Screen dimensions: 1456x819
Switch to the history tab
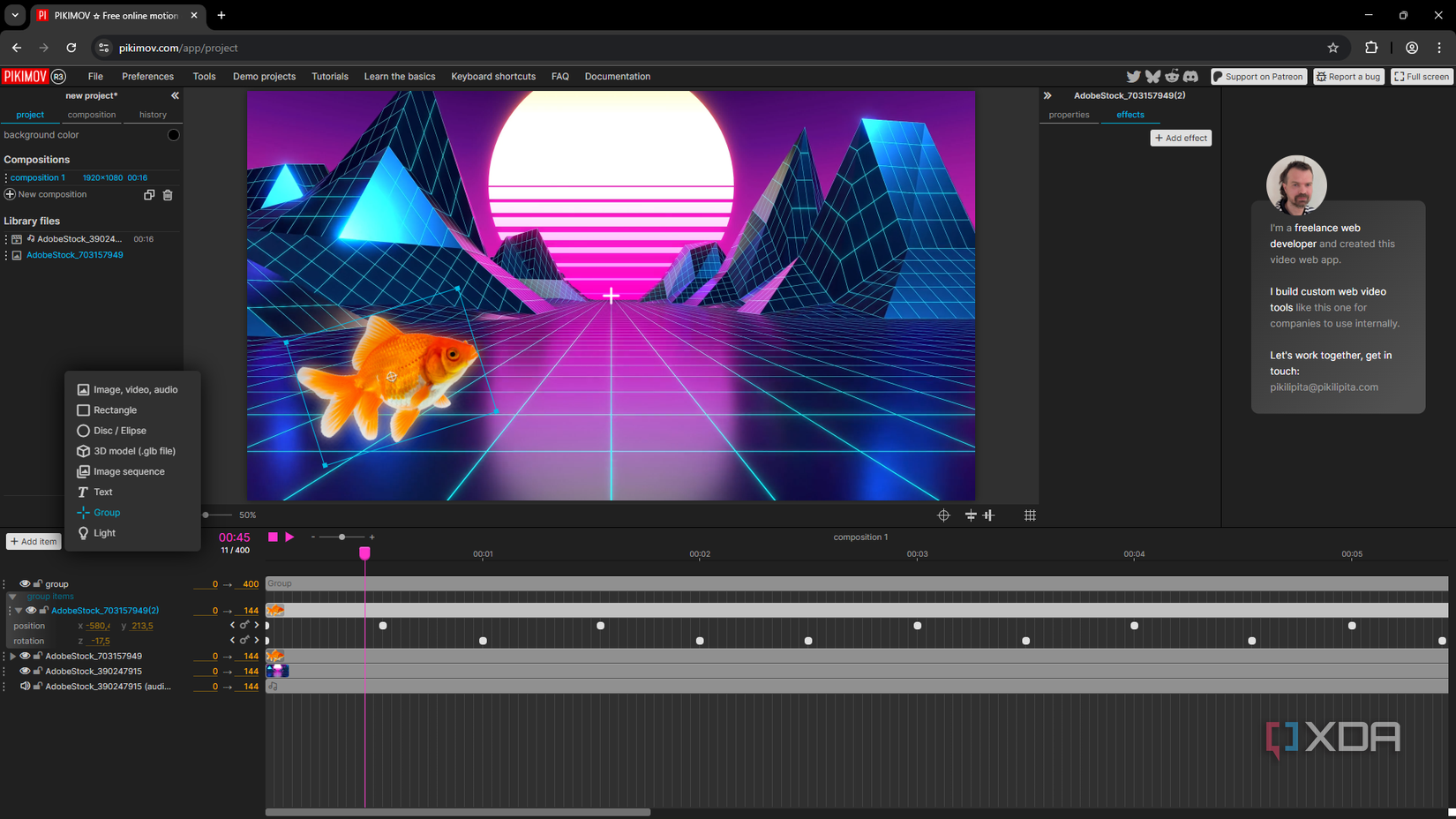coord(153,115)
